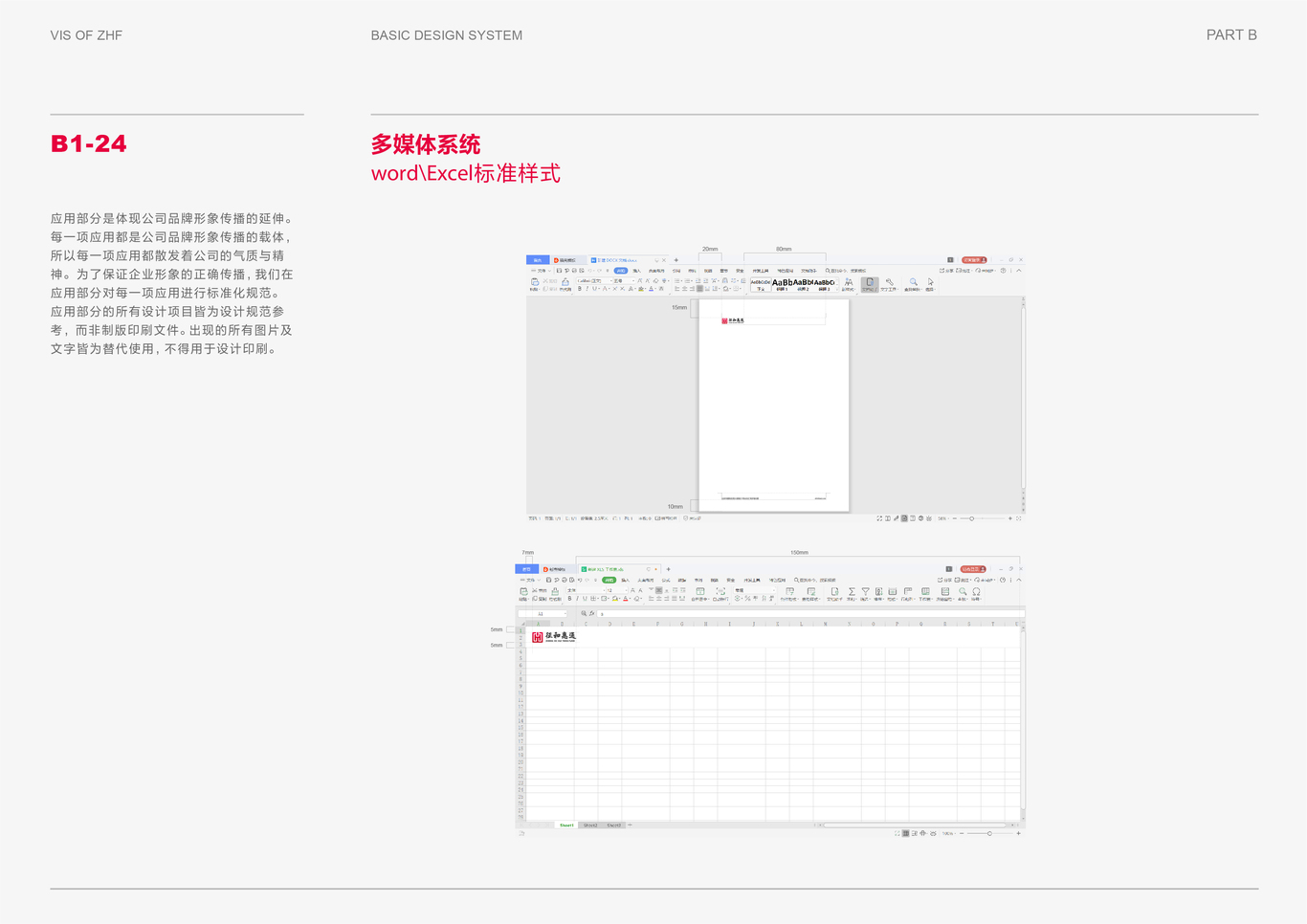
Task: Toggle Underline in the Excel ribbon
Action: tap(585, 599)
